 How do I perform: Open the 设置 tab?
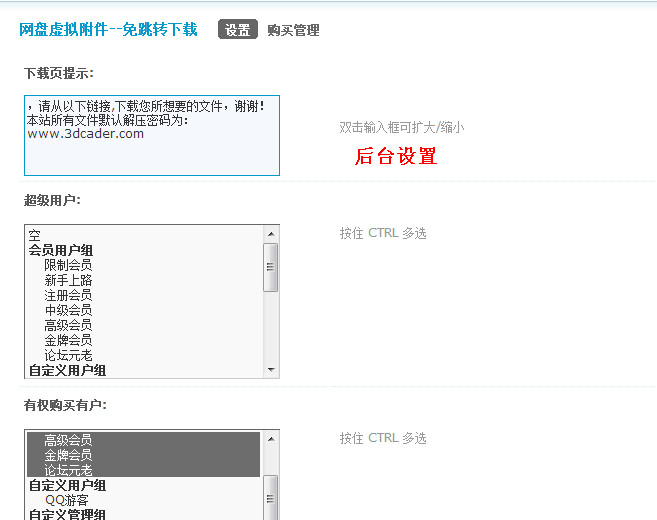point(238,30)
